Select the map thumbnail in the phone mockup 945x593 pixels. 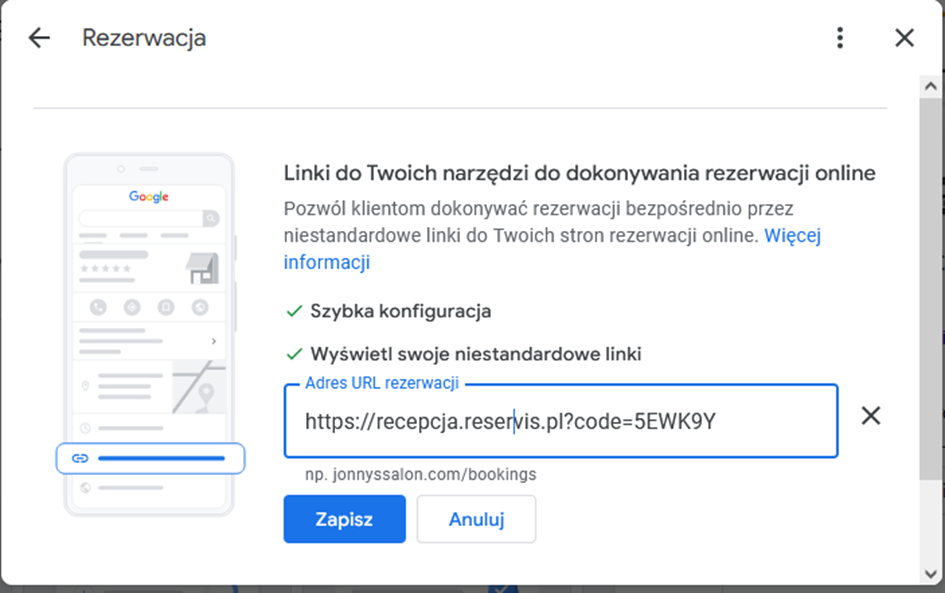(199, 386)
